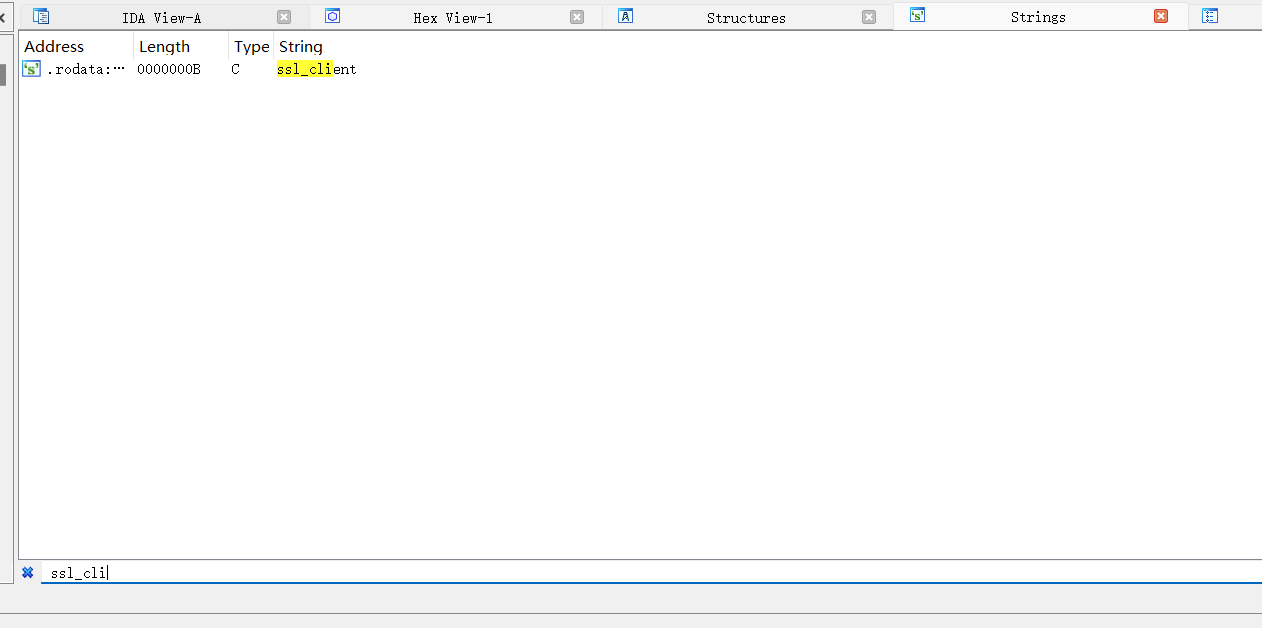Click the Strings tab icon

[917, 15]
